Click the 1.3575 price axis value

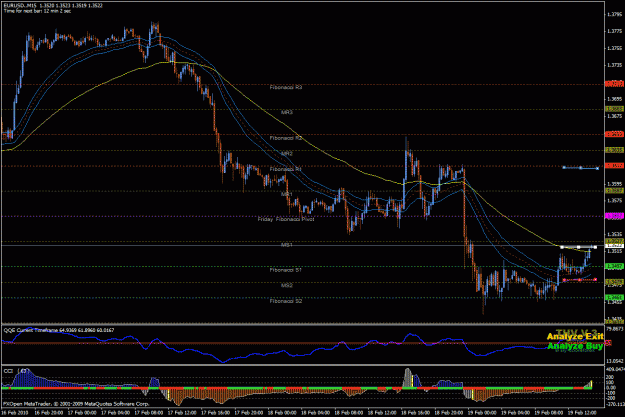coord(614,201)
